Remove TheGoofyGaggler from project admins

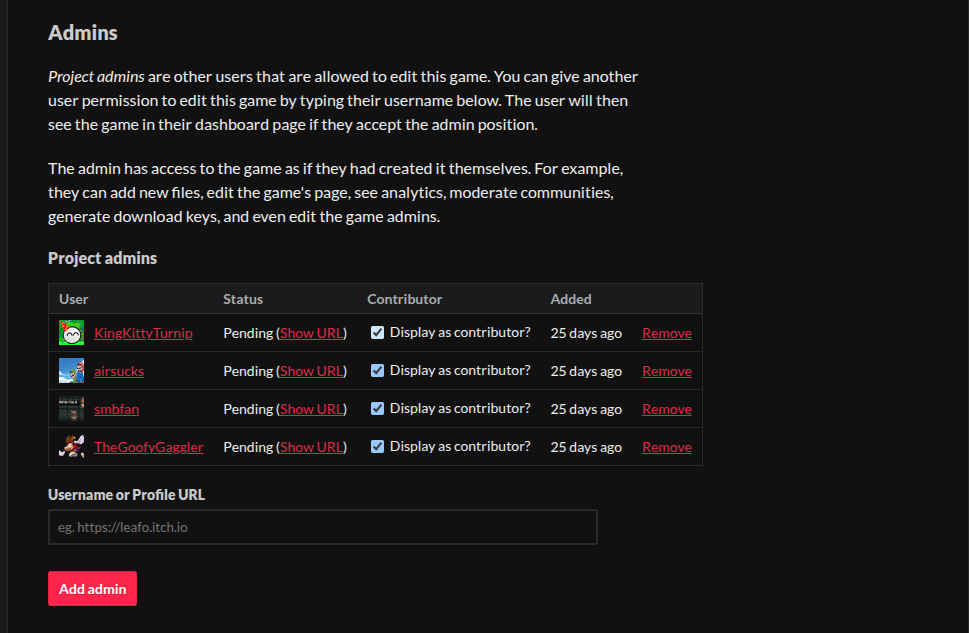(666, 447)
